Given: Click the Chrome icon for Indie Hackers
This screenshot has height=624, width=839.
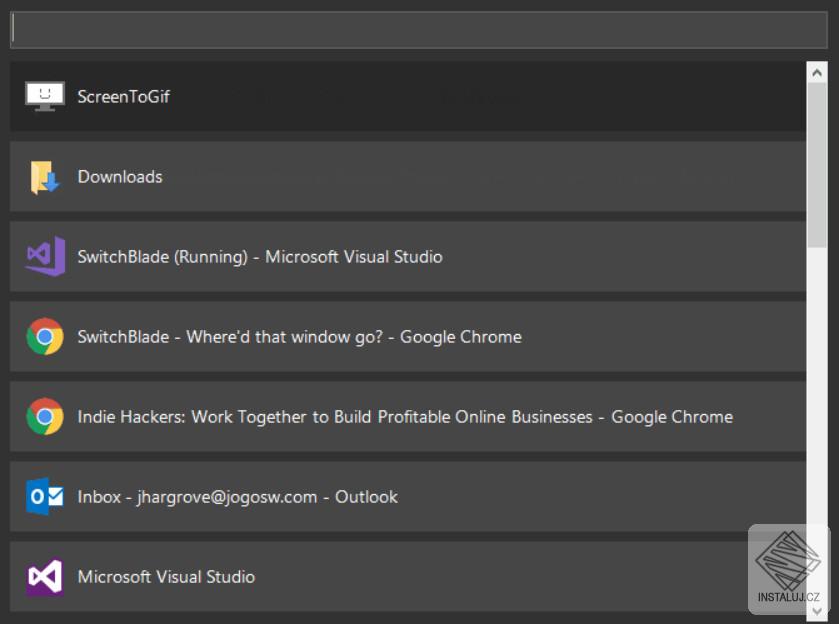Looking at the screenshot, I should (45, 417).
